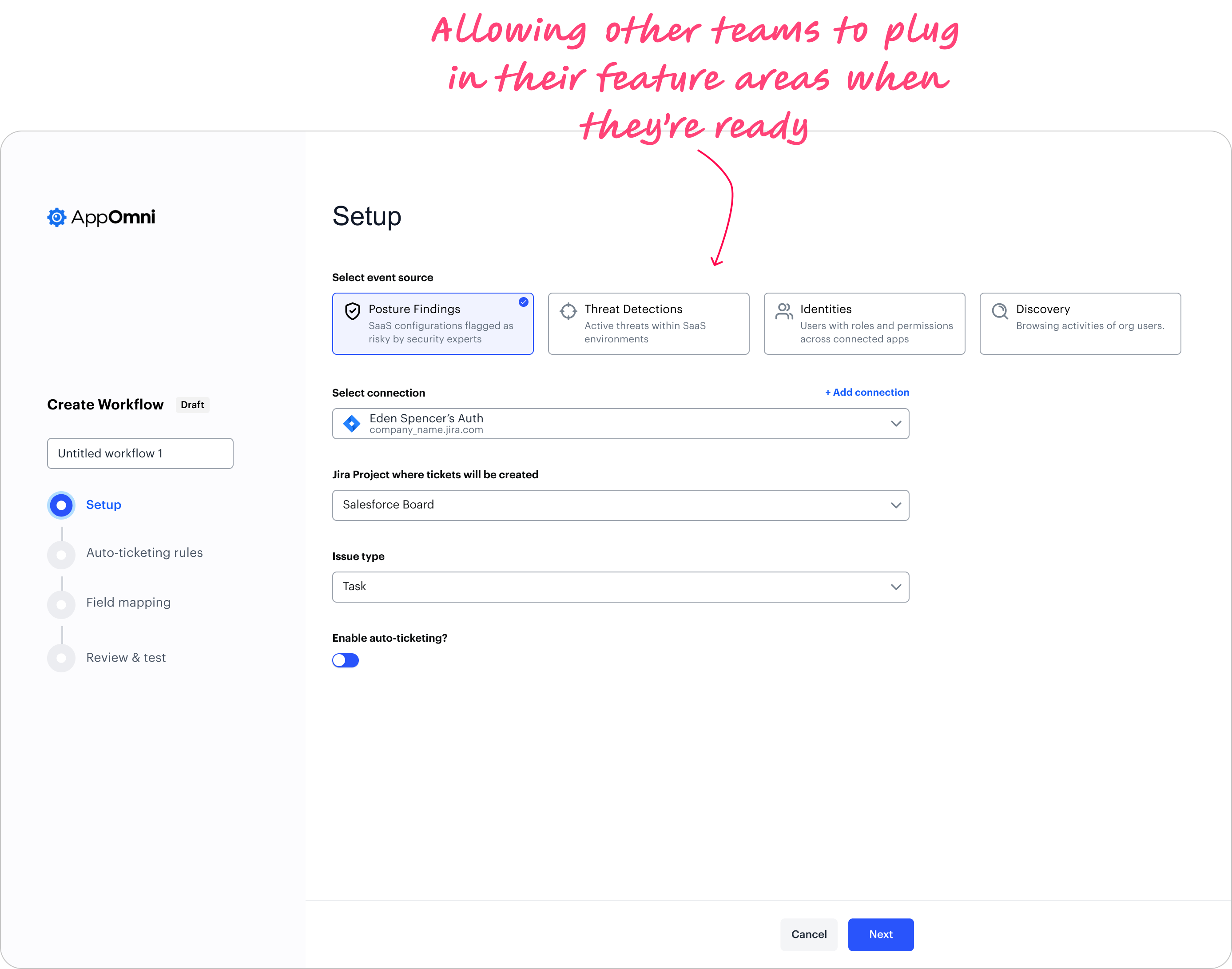Open the Issue type Task dropdown
This screenshot has width=1232, height=969.
(620, 587)
